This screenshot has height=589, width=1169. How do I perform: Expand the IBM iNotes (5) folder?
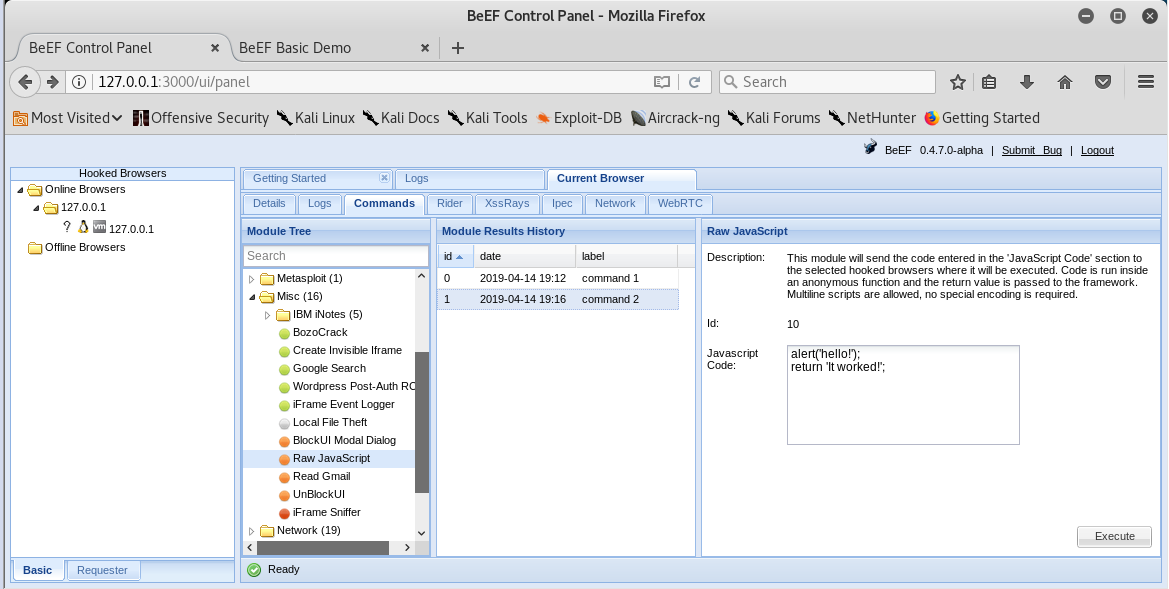click(268, 315)
